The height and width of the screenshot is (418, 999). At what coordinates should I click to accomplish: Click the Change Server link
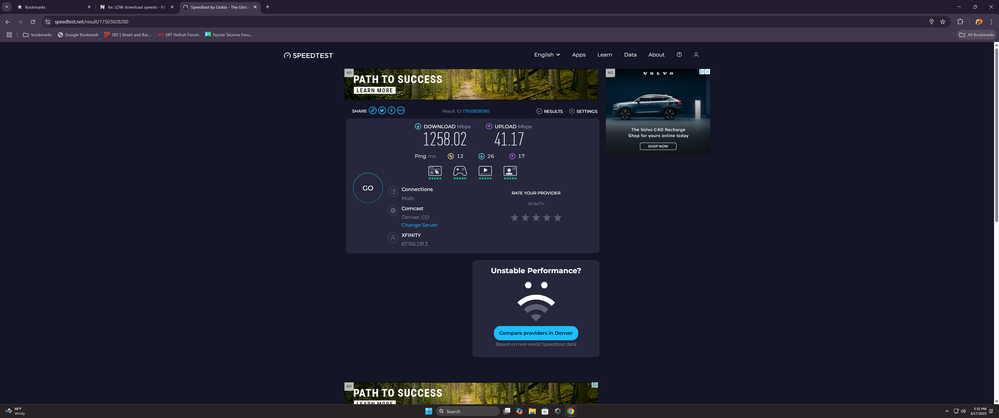[419, 225]
